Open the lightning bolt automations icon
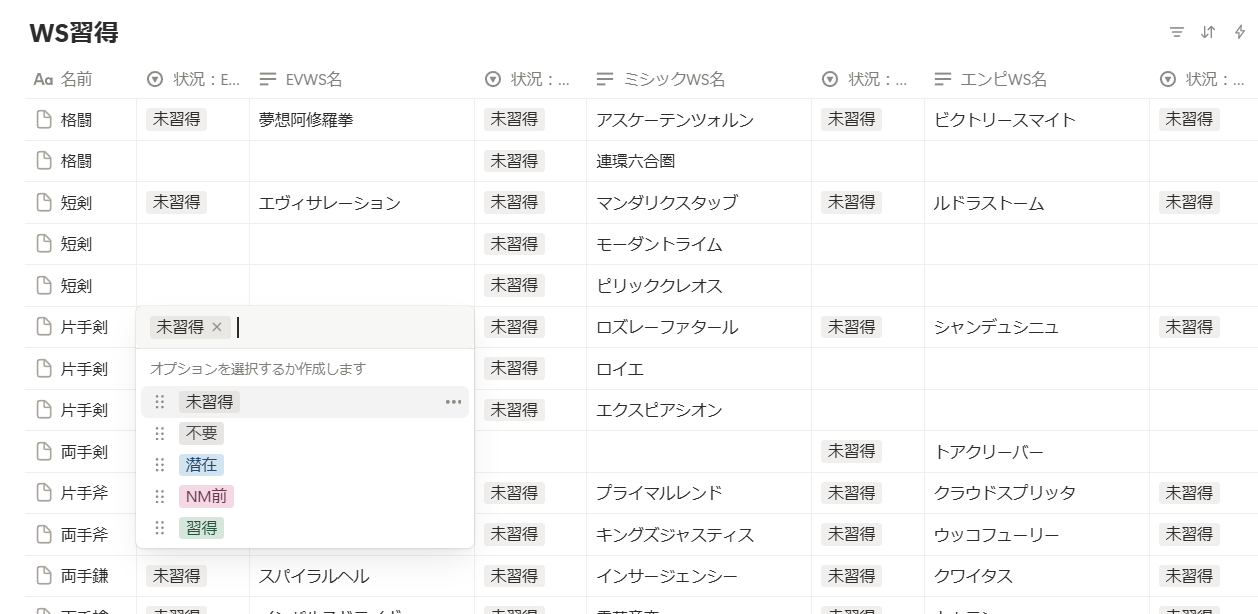This screenshot has width=1258, height=614. point(1241,32)
